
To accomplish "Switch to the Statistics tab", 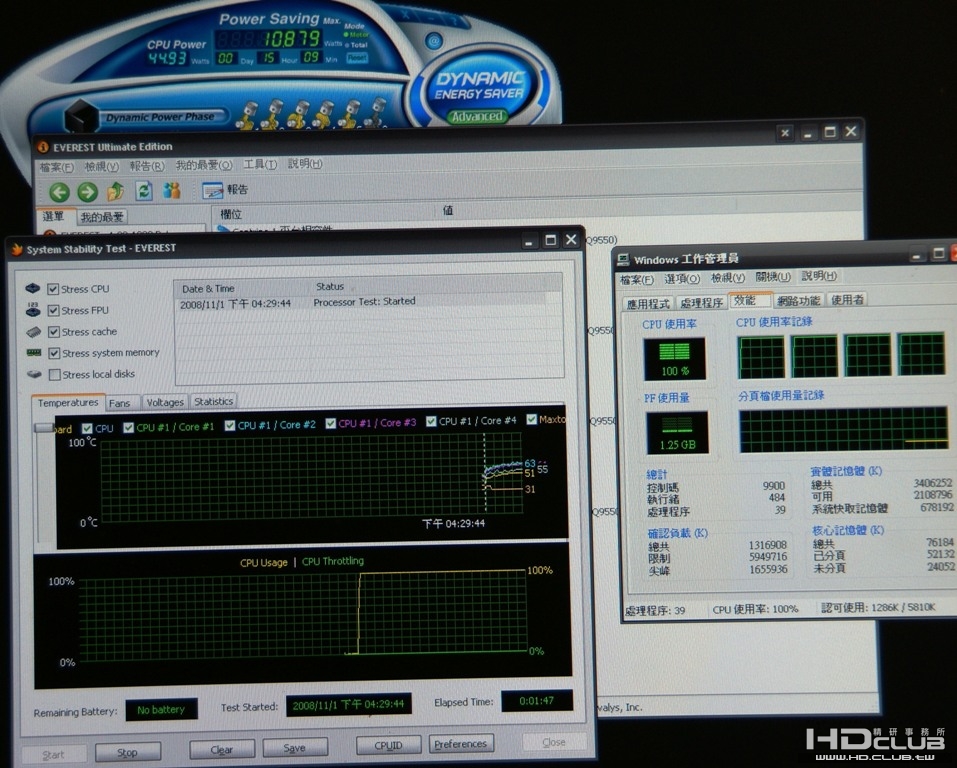I will coord(213,402).
